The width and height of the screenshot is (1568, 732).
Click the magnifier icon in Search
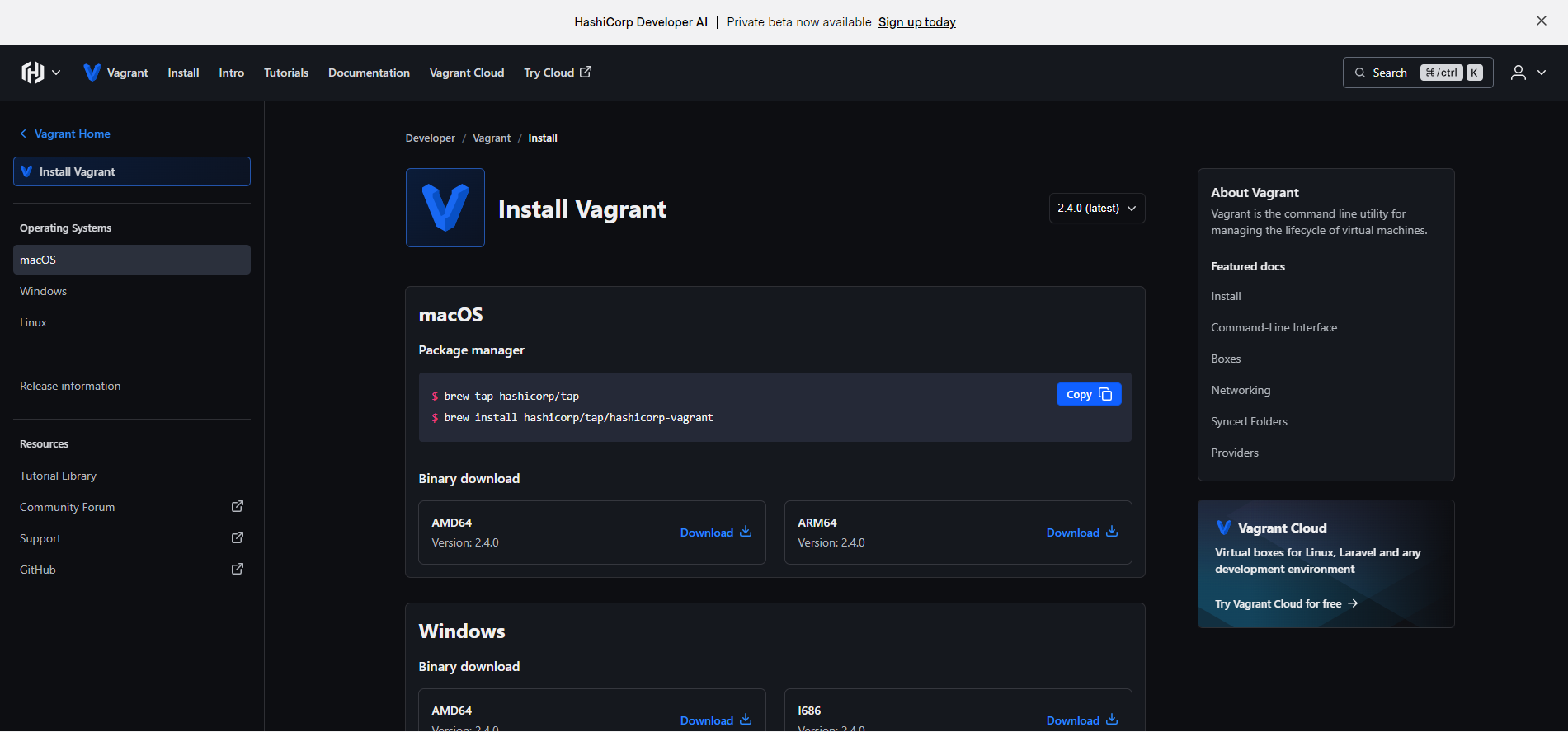tap(1360, 73)
